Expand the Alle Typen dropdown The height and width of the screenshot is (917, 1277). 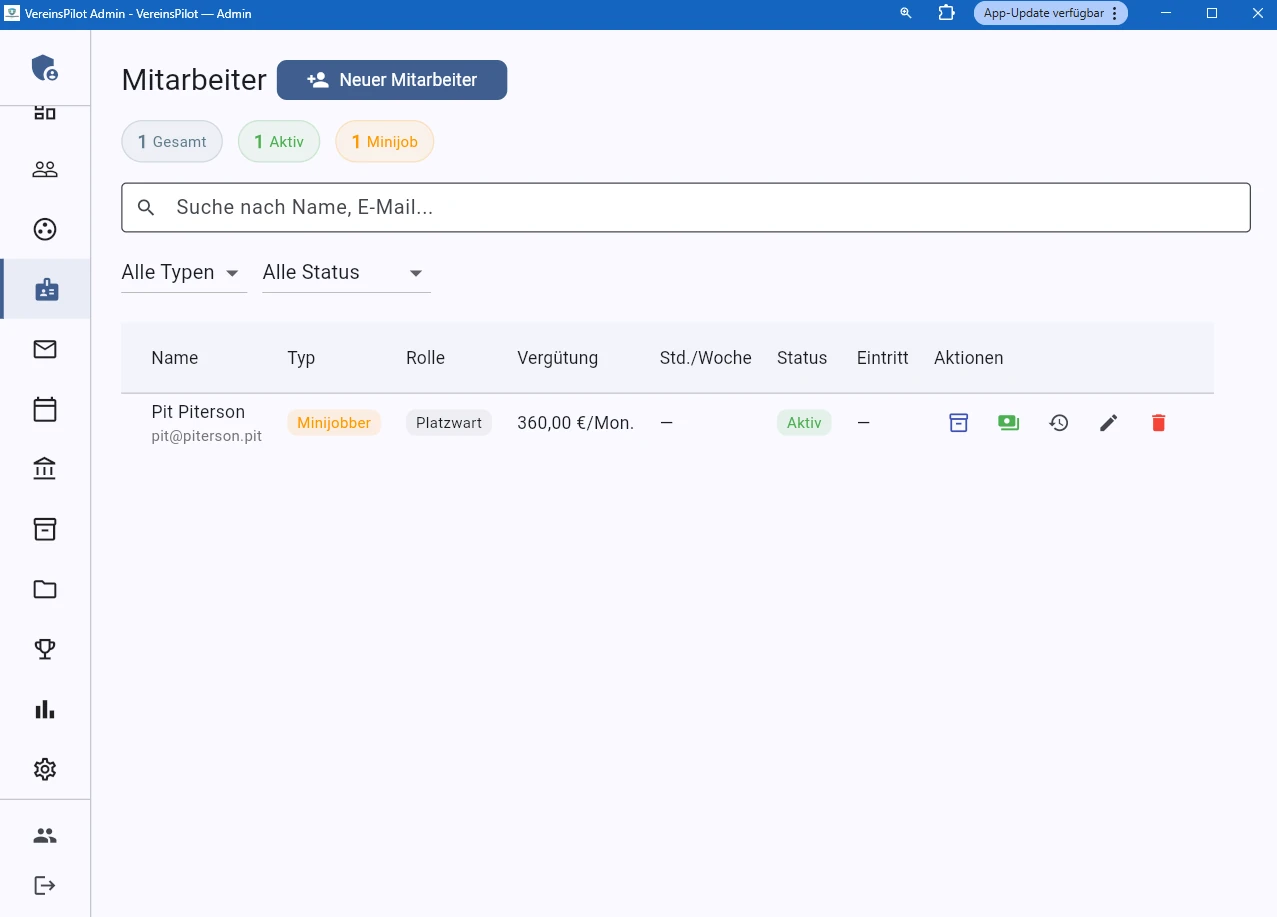pos(183,273)
